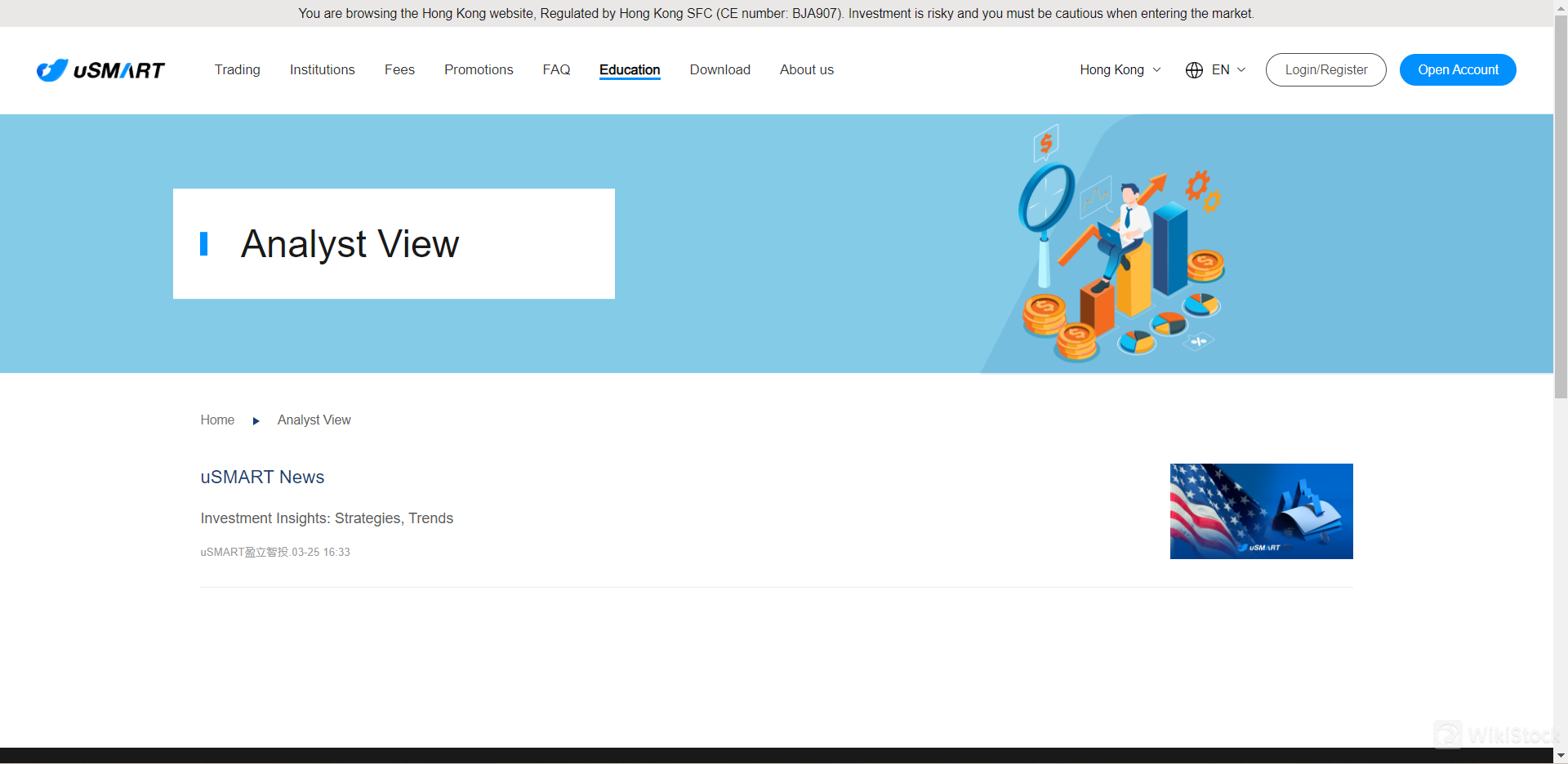This screenshot has height=764, width=1568.
Task: Go to the Fees page
Action: 399,70
